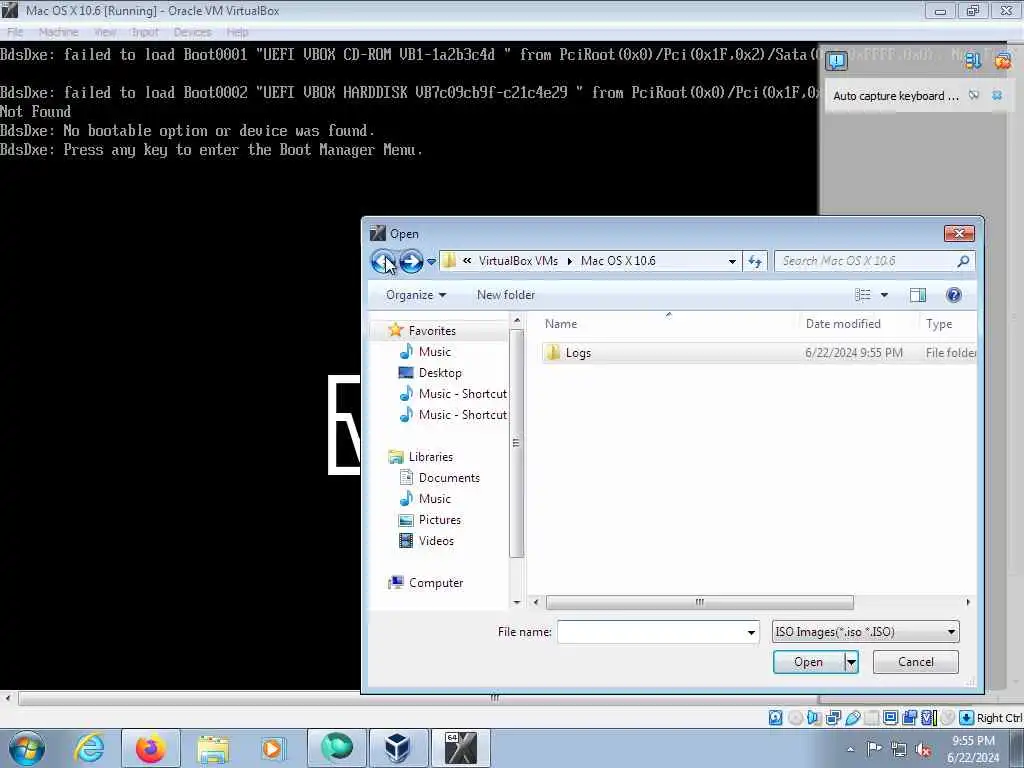The height and width of the screenshot is (768, 1024).
Task: Open the File menu in VirtualBox
Action: (x=15, y=32)
